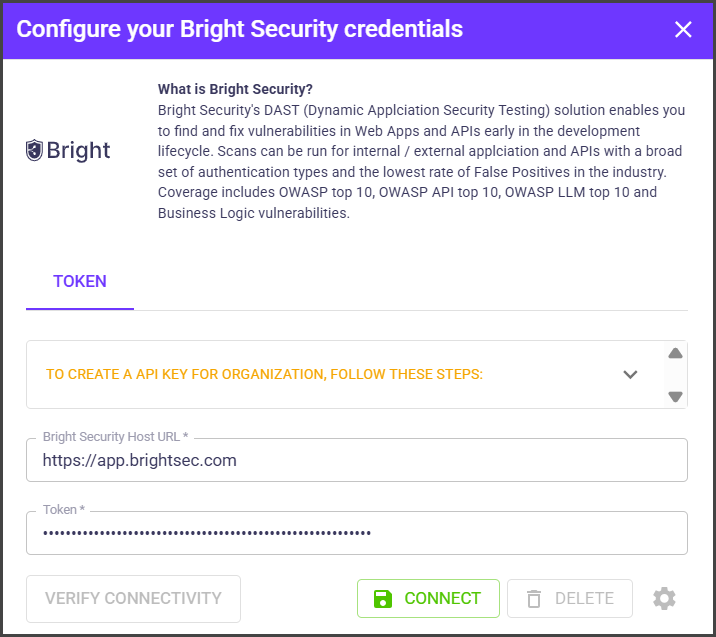
Task: Click into the masked Token field
Action: 357,533
